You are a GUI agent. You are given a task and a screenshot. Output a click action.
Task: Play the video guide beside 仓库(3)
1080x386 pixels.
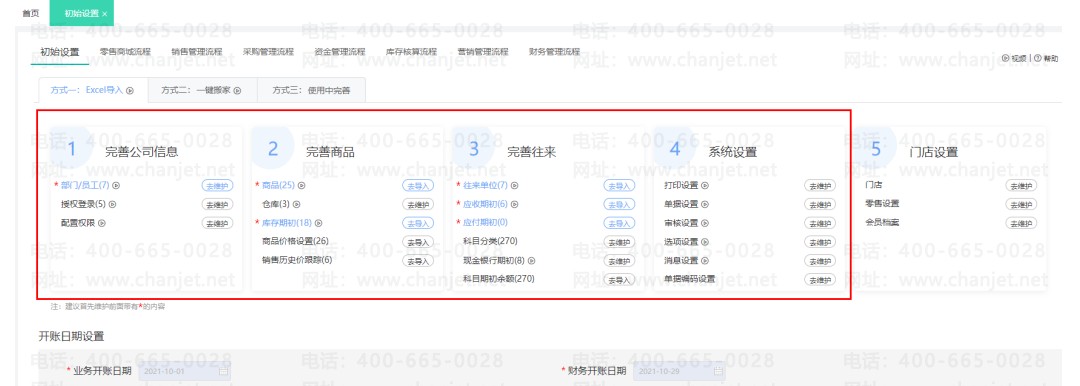coord(297,204)
